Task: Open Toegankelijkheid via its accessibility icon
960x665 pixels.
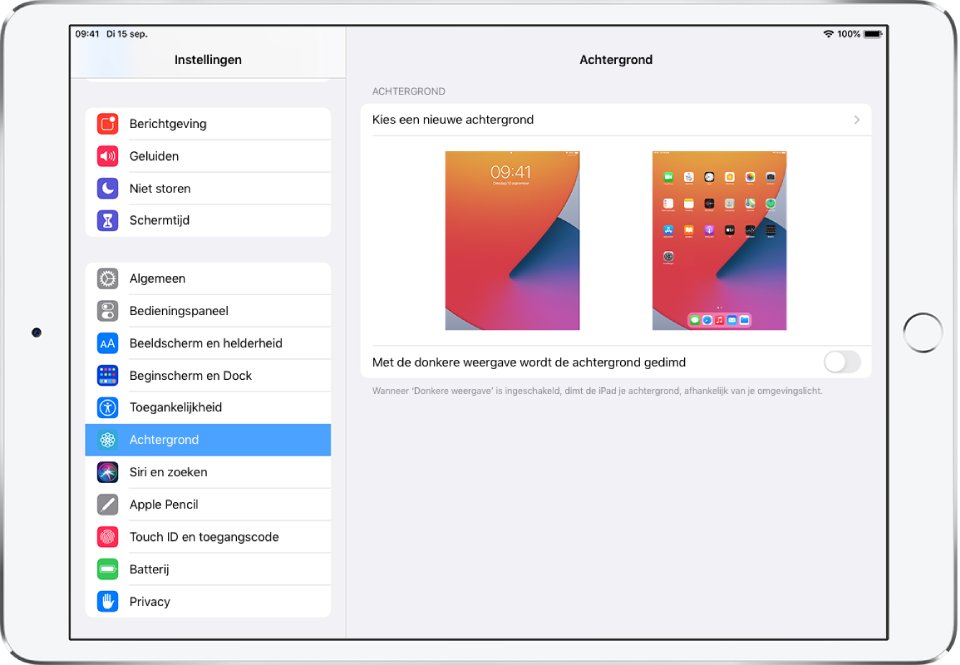Action: 108,407
